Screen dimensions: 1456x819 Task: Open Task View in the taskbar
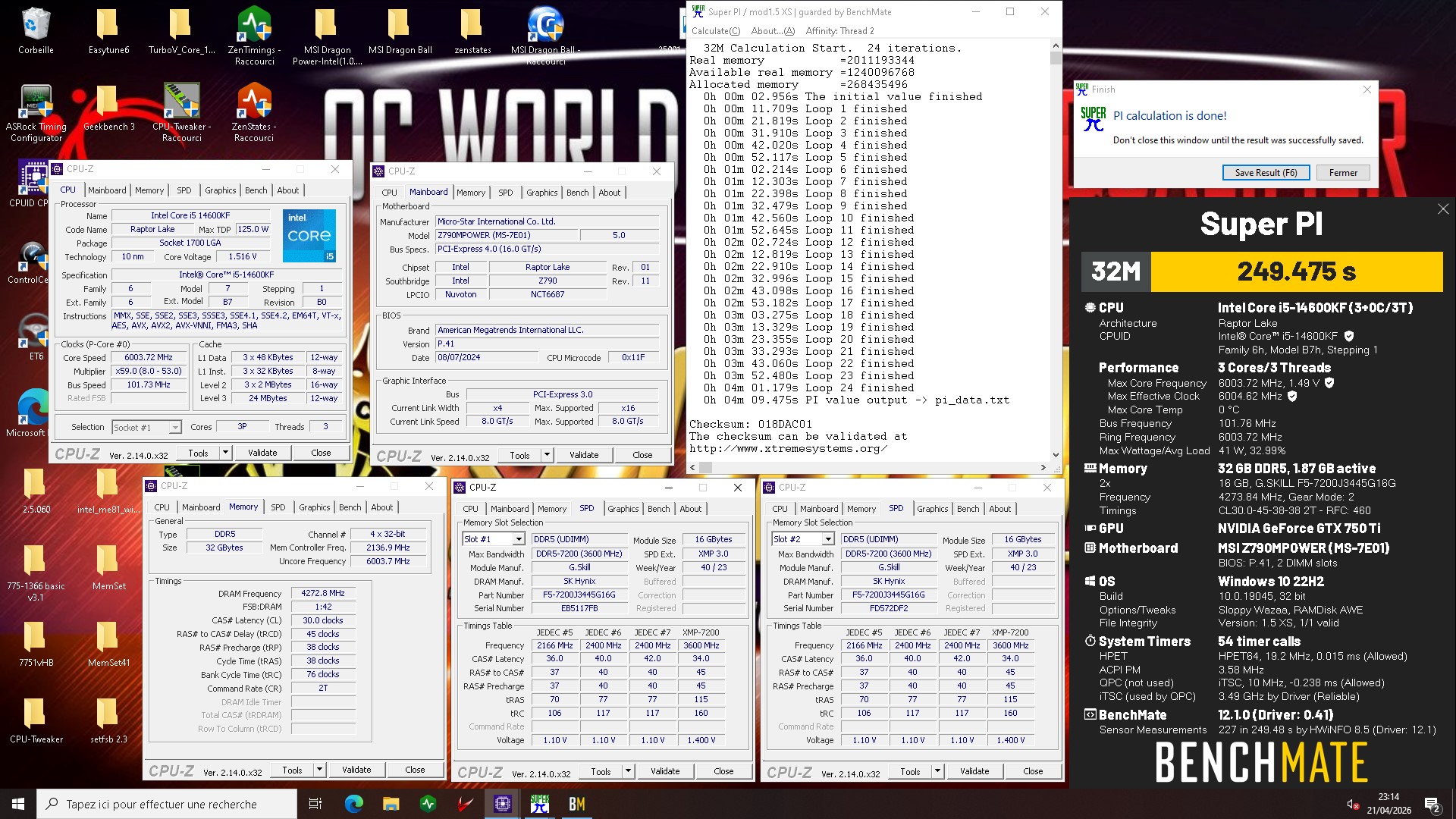(x=315, y=804)
